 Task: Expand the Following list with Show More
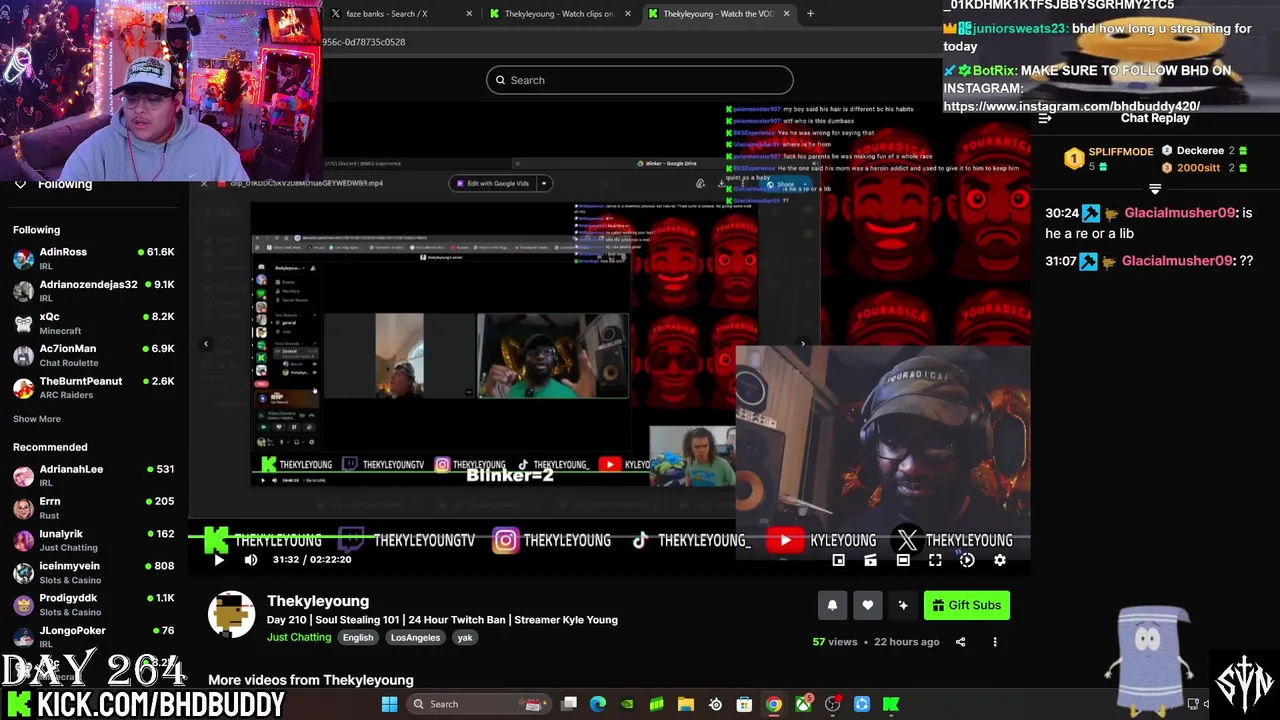[x=37, y=419]
